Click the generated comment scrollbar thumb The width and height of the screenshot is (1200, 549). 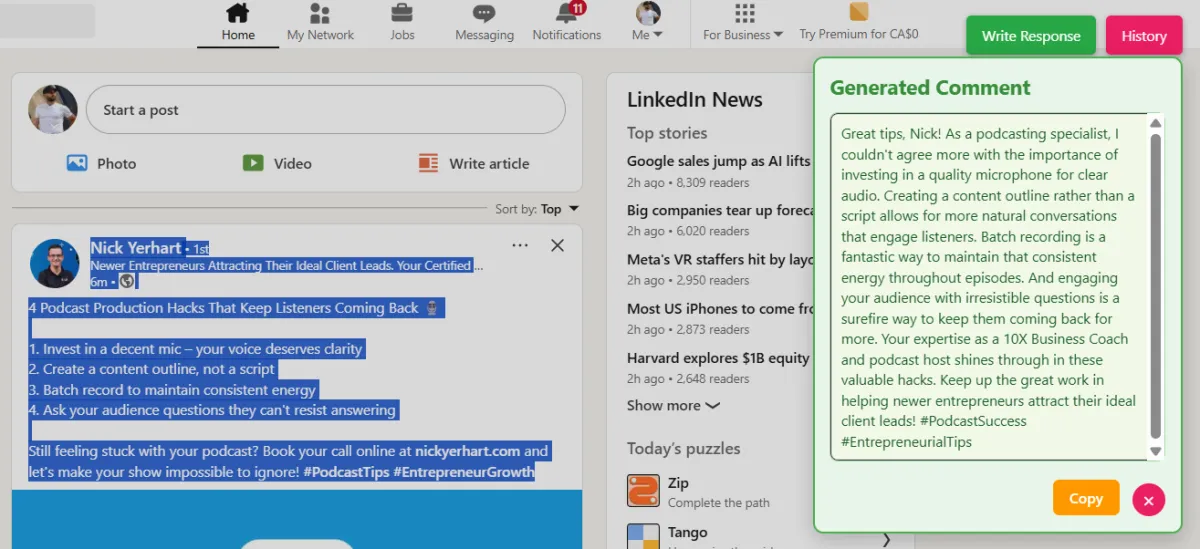click(x=1156, y=286)
